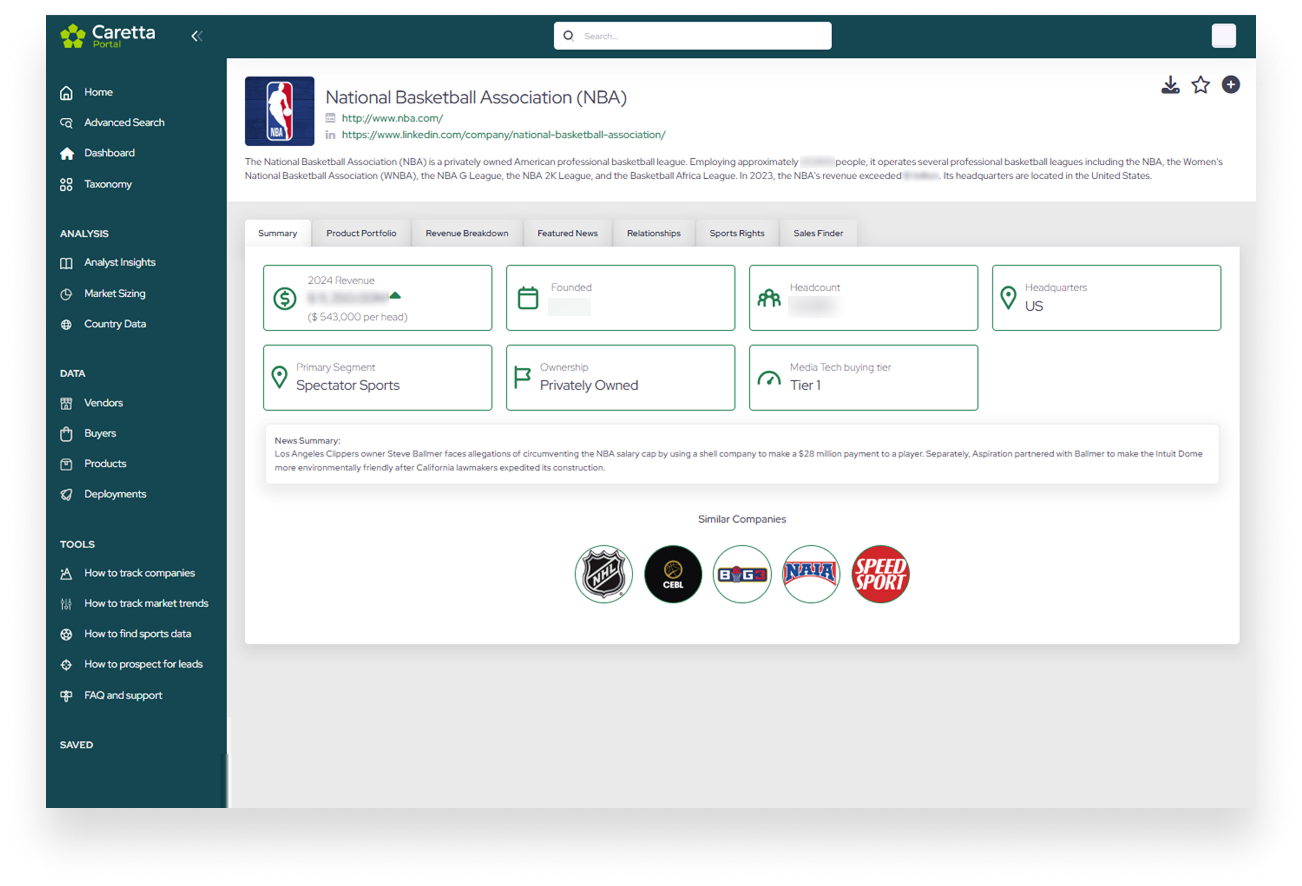Click the 'Tier 1' buying tier value
1302x886 pixels.
(x=805, y=385)
